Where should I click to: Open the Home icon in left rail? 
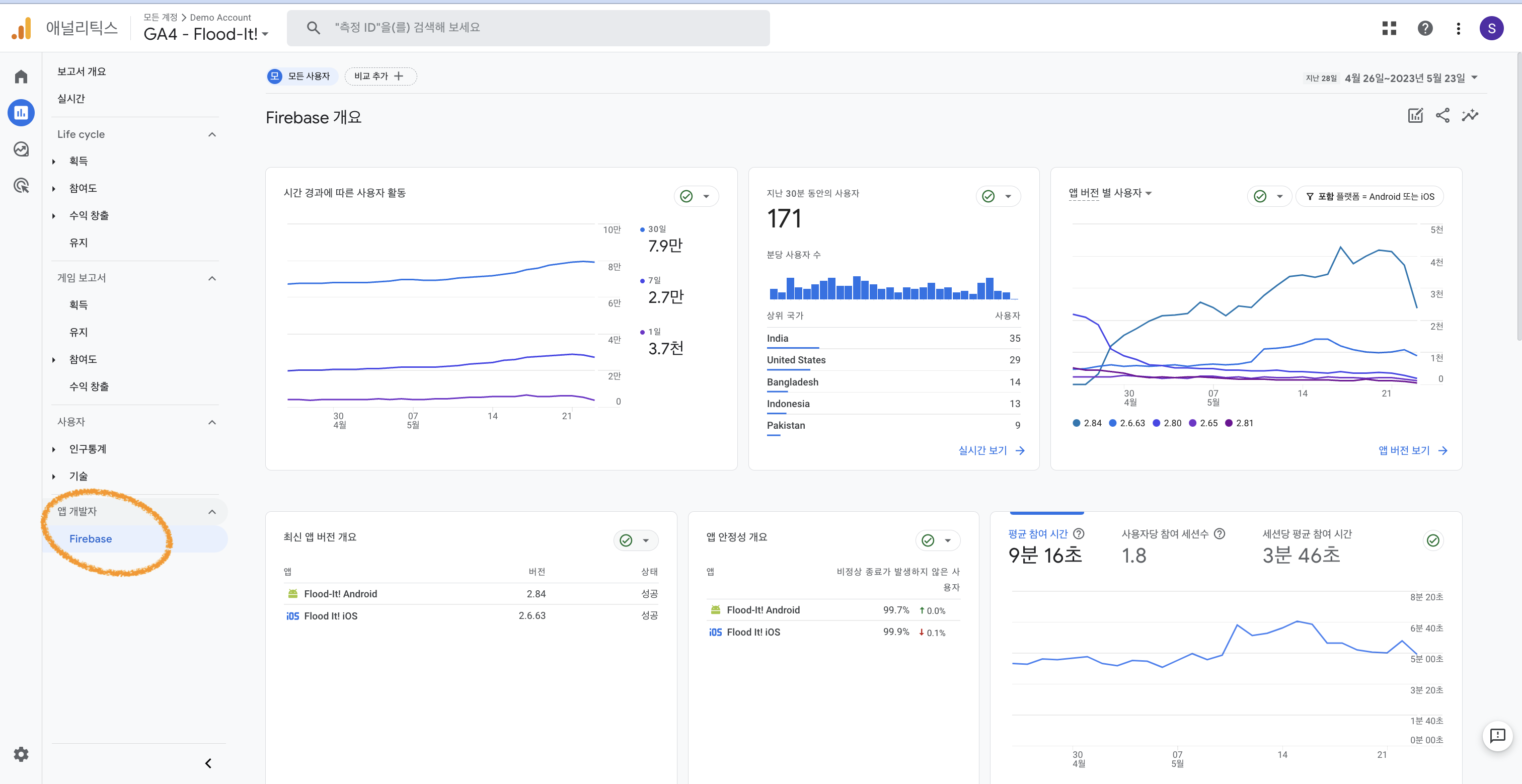click(21, 77)
